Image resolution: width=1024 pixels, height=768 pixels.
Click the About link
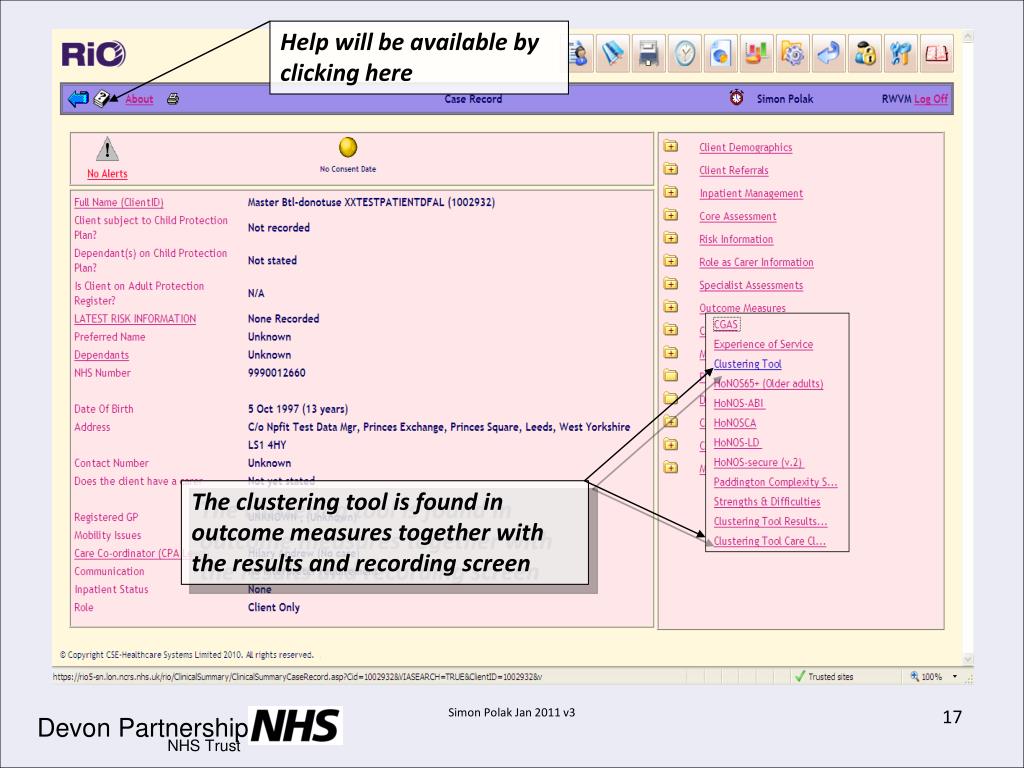tap(139, 99)
